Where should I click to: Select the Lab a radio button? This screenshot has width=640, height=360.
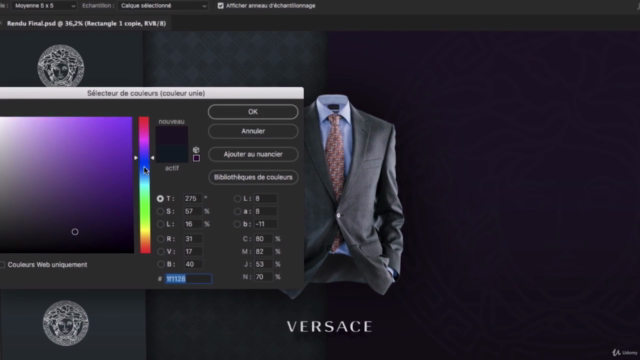237,211
